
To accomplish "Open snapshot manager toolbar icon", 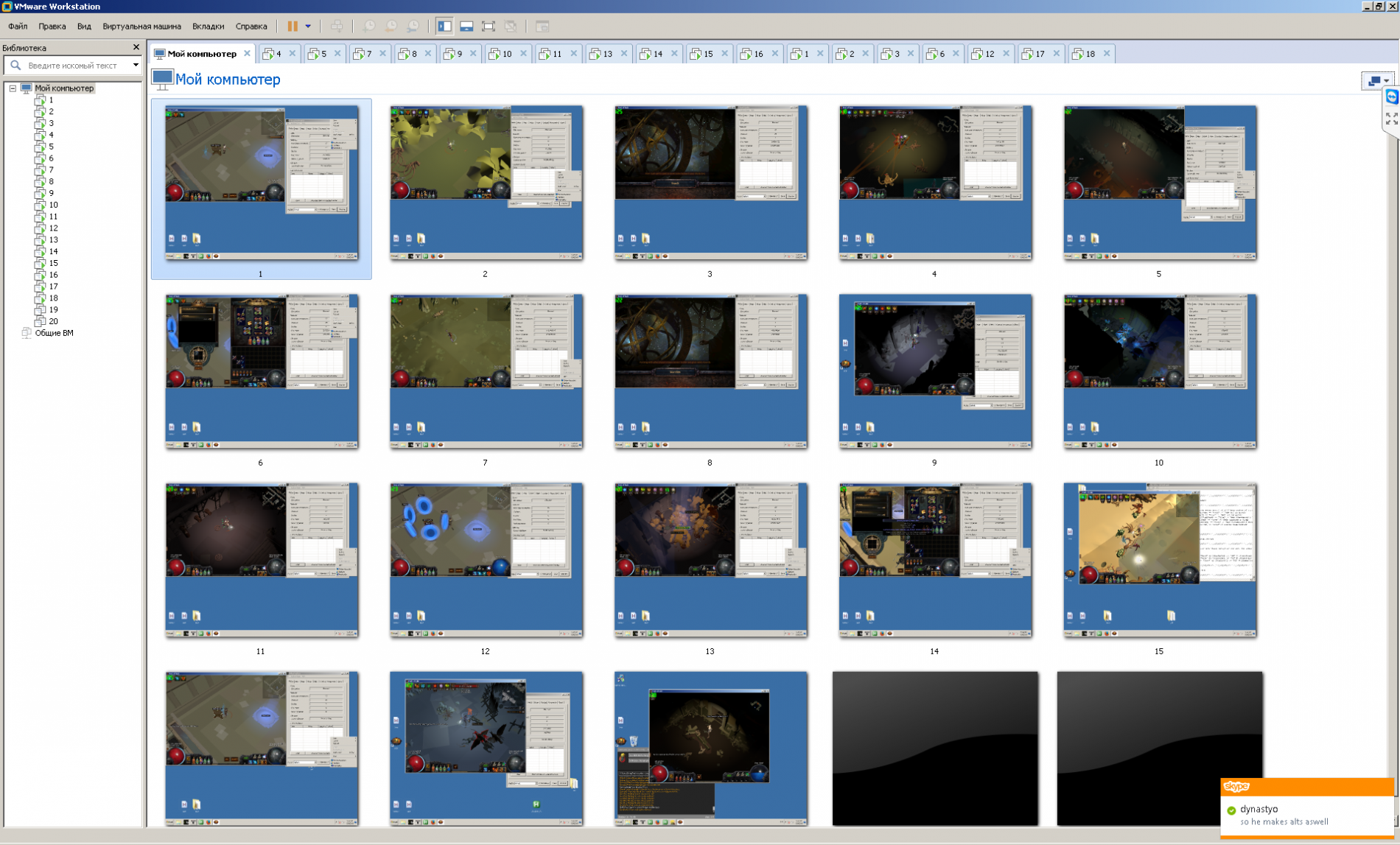I will point(413,26).
